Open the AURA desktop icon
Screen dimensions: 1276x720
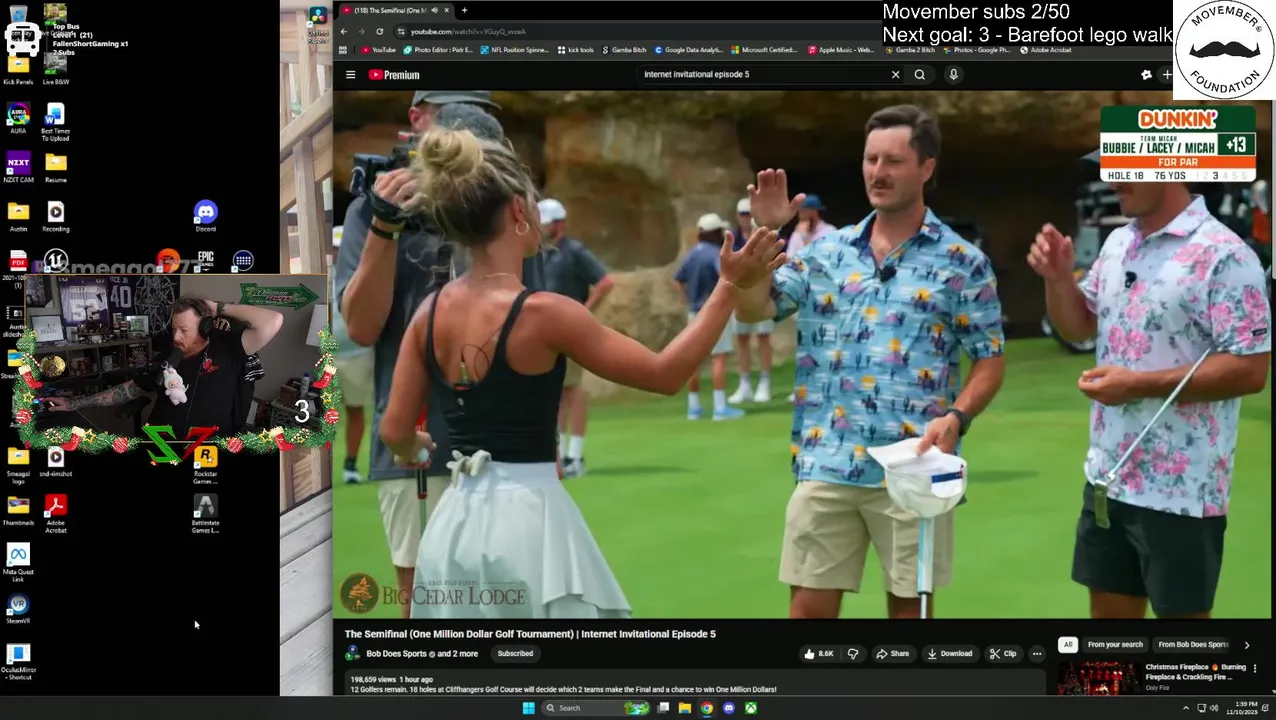18,118
